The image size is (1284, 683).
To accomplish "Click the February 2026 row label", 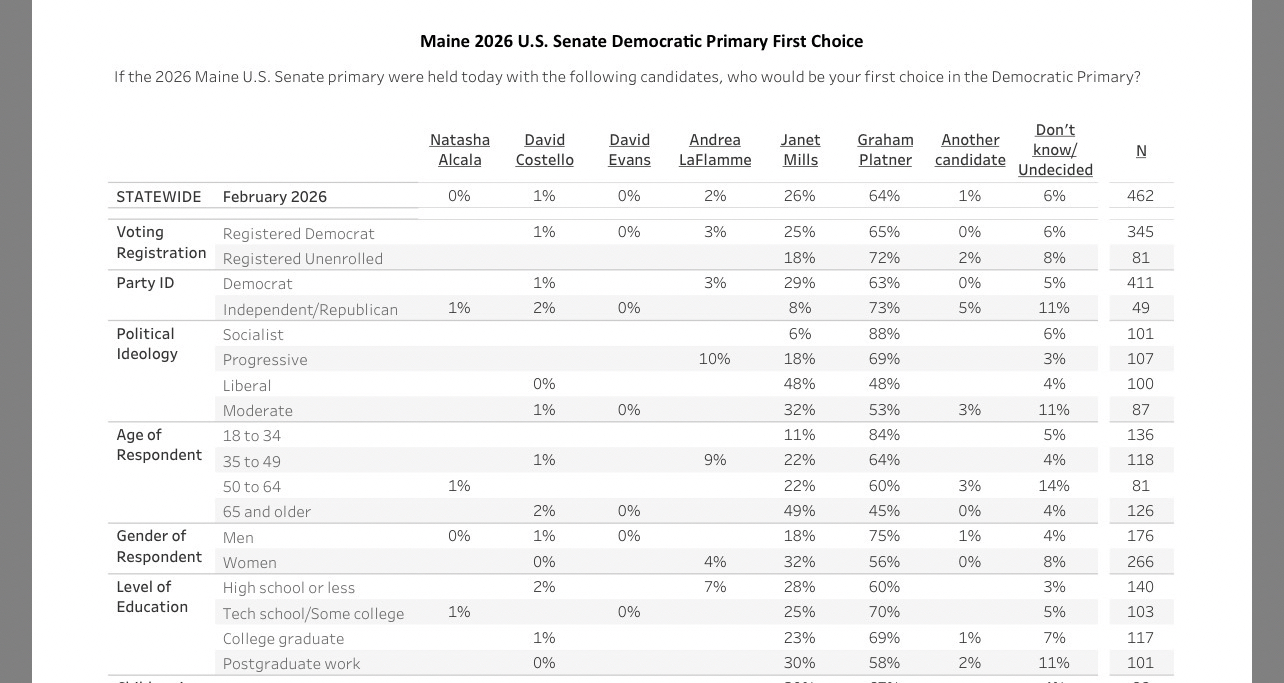I will coord(275,197).
